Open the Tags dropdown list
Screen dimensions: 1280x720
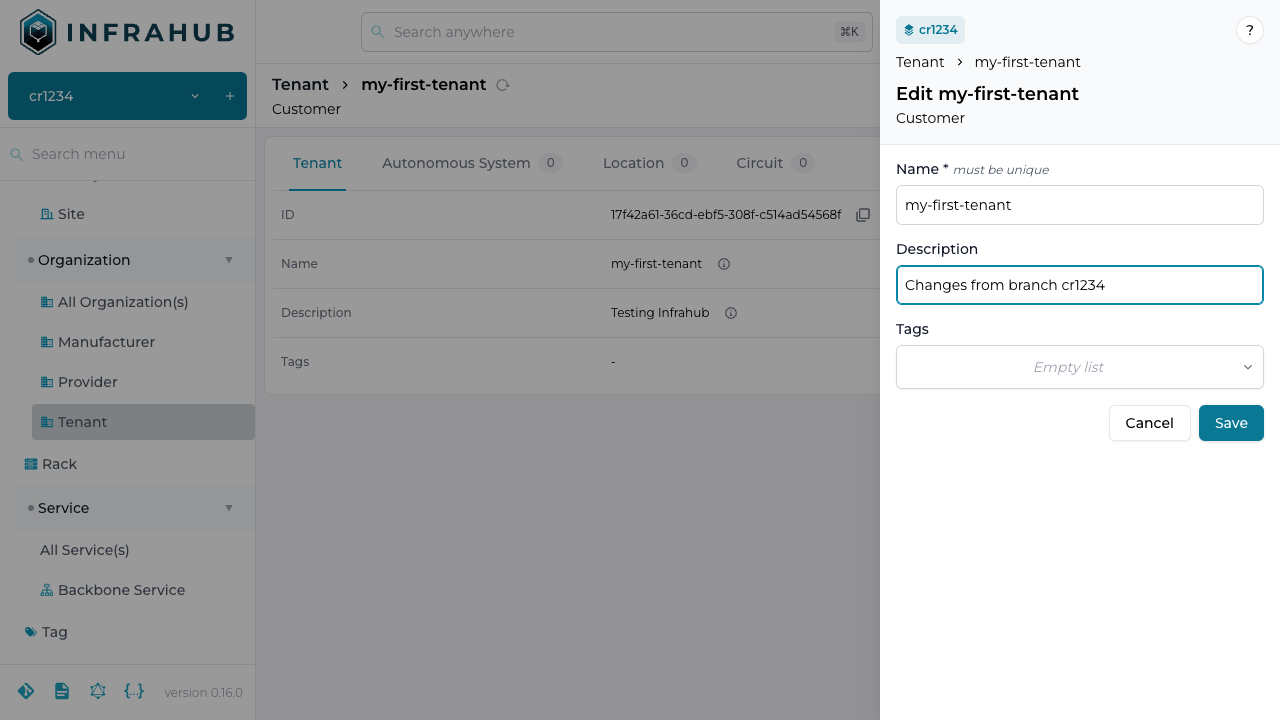pyautogui.click(x=1080, y=367)
